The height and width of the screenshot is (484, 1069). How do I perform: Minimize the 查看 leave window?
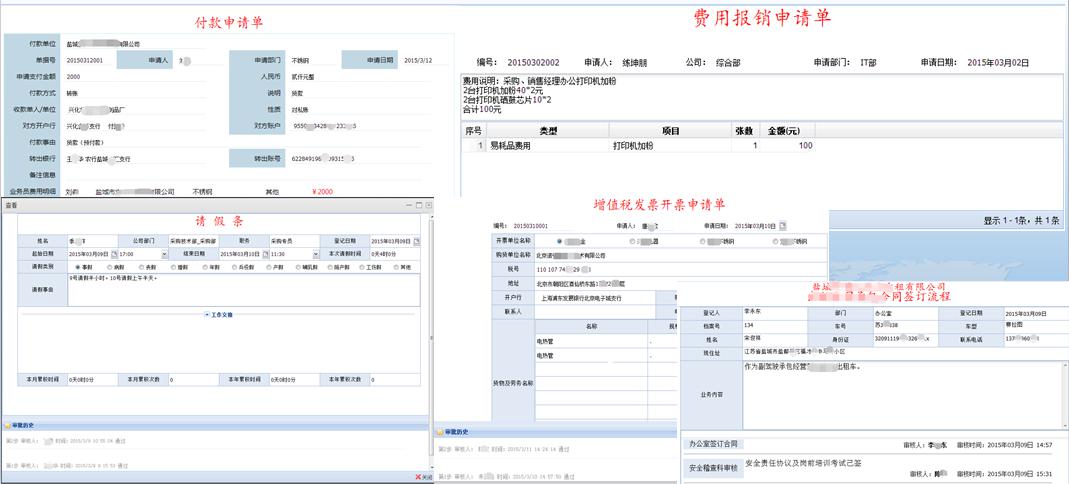coord(409,205)
